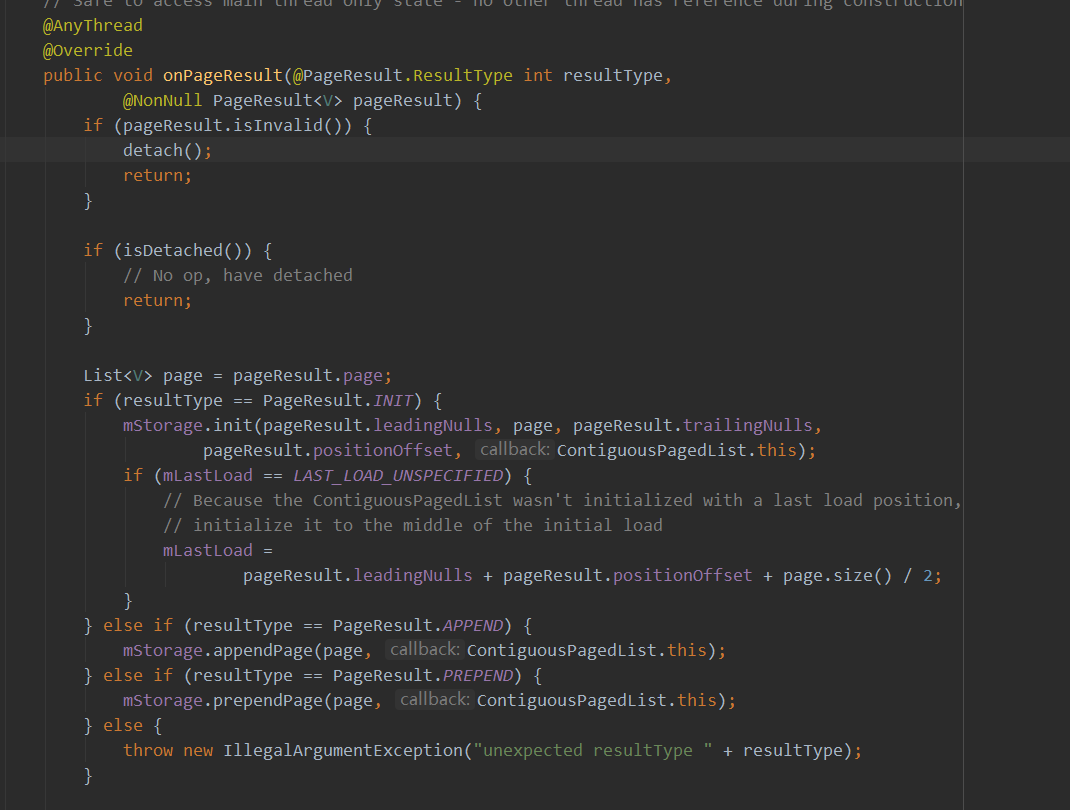Click pageResult.positionOffset in the init arguments
Viewport: 1070px width, 810px height.
pos(328,451)
